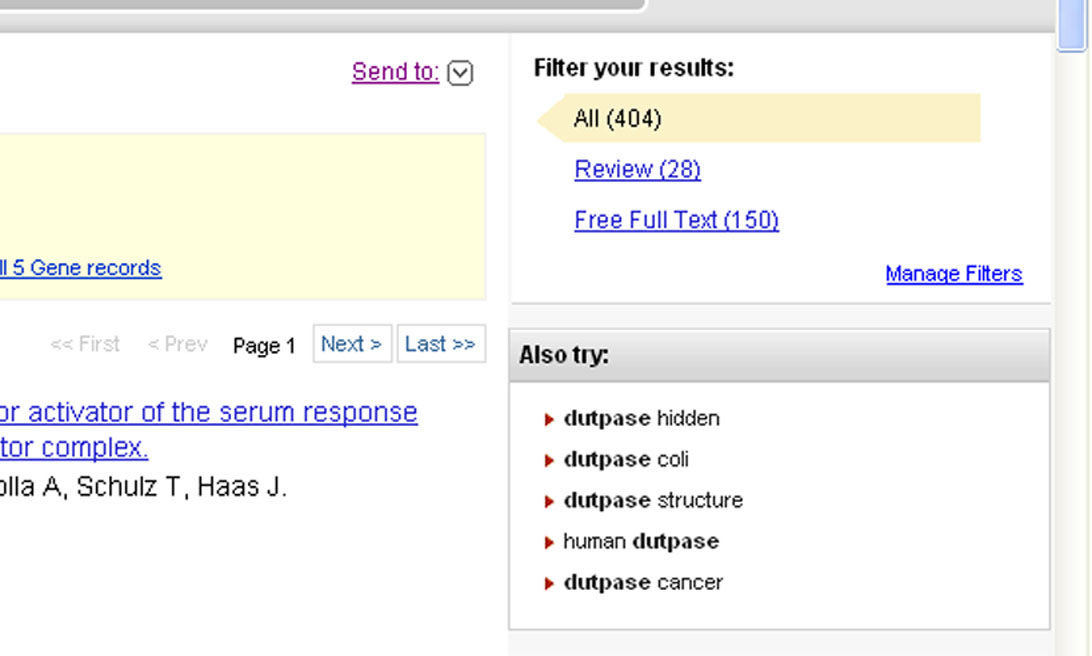Click red arrow beside 'dutpase coli'
This screenshot has height=656, width=1092.
549,461
